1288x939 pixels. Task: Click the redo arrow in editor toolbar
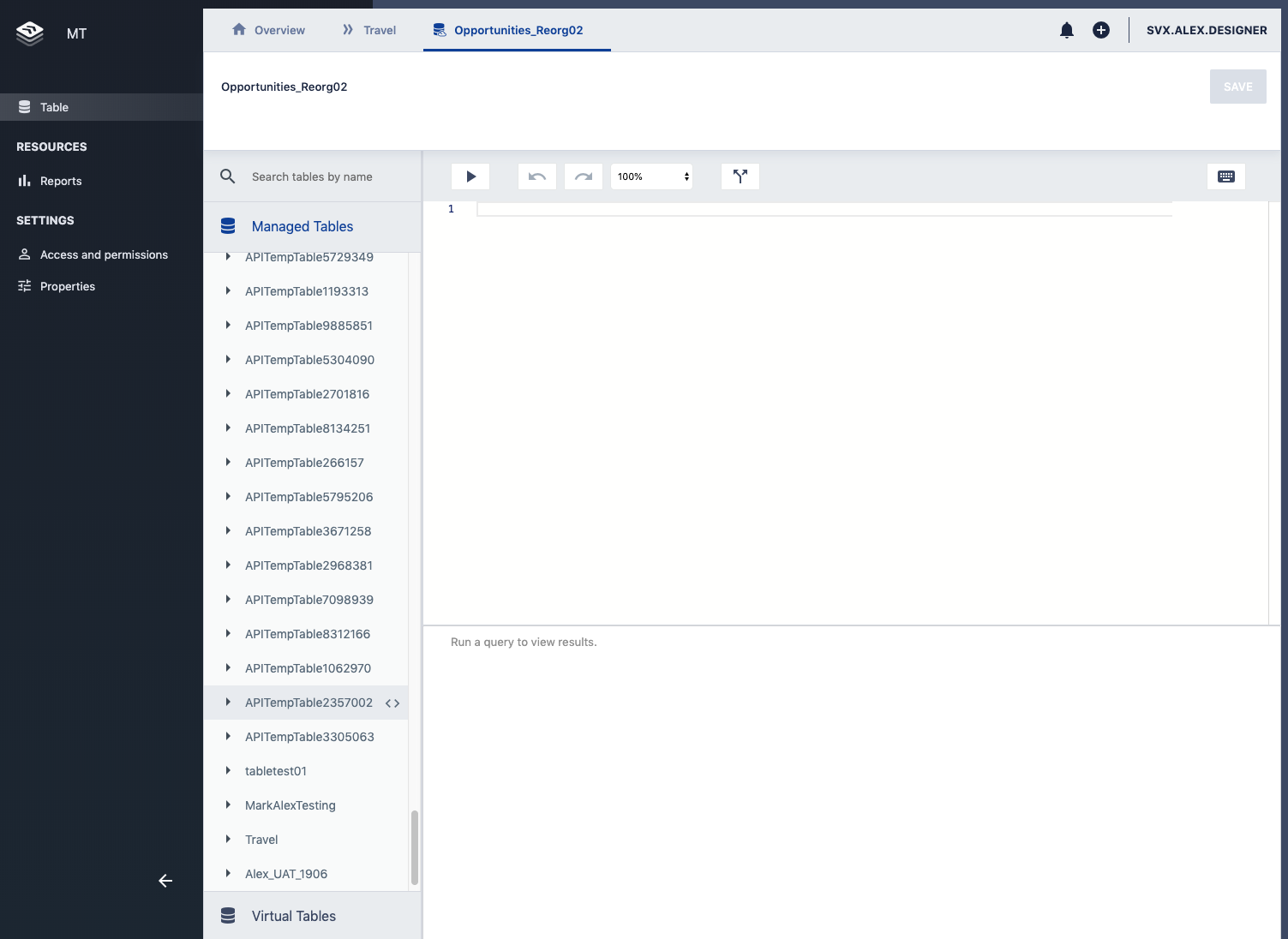pyautogui.click(x=584, y=176)
